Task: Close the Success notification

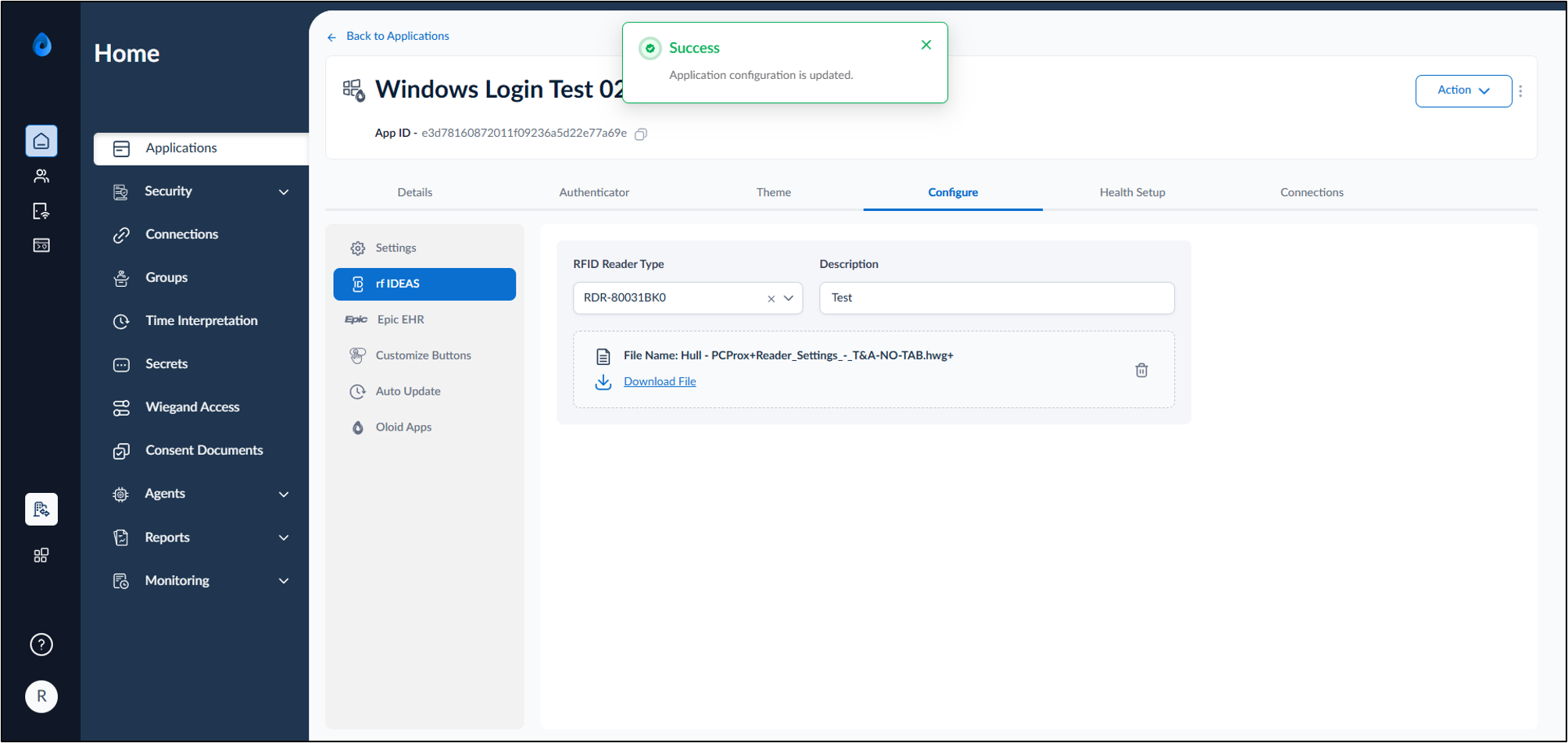Action: click(926, 45)
